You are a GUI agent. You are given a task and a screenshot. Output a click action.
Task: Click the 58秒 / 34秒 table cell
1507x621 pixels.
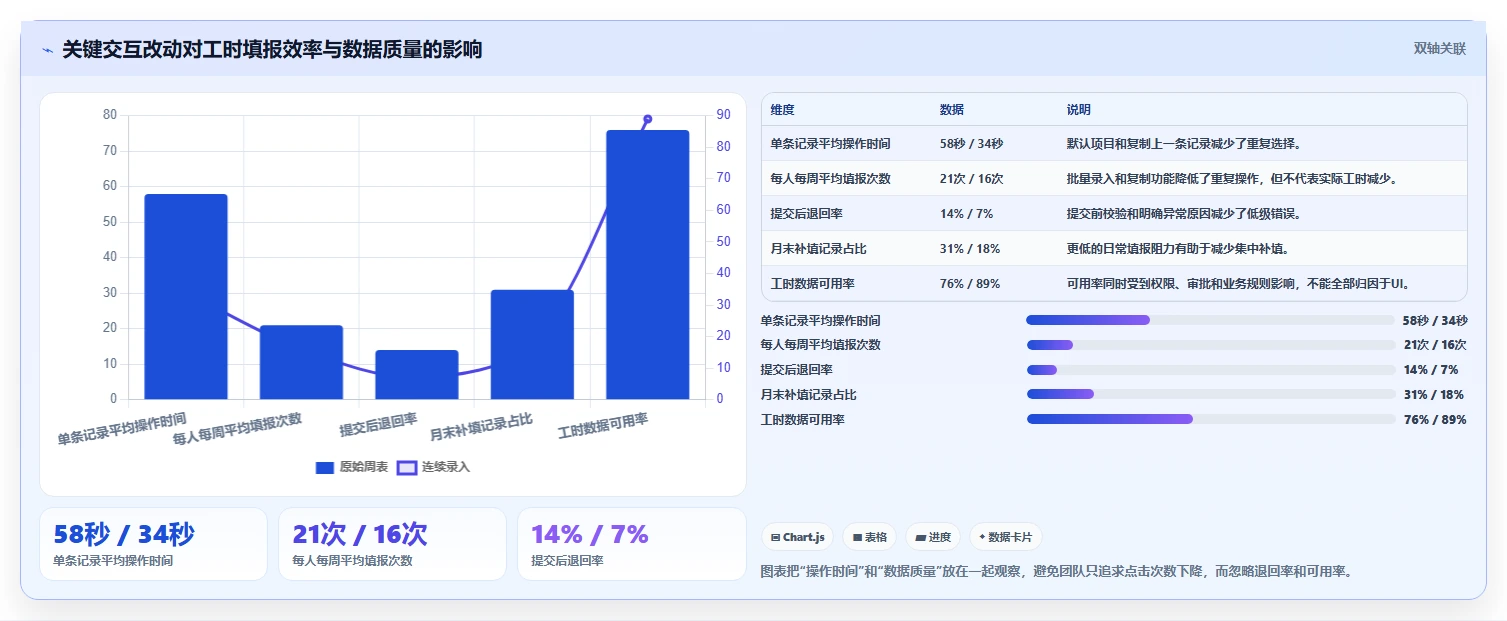(x=971, y=144)
